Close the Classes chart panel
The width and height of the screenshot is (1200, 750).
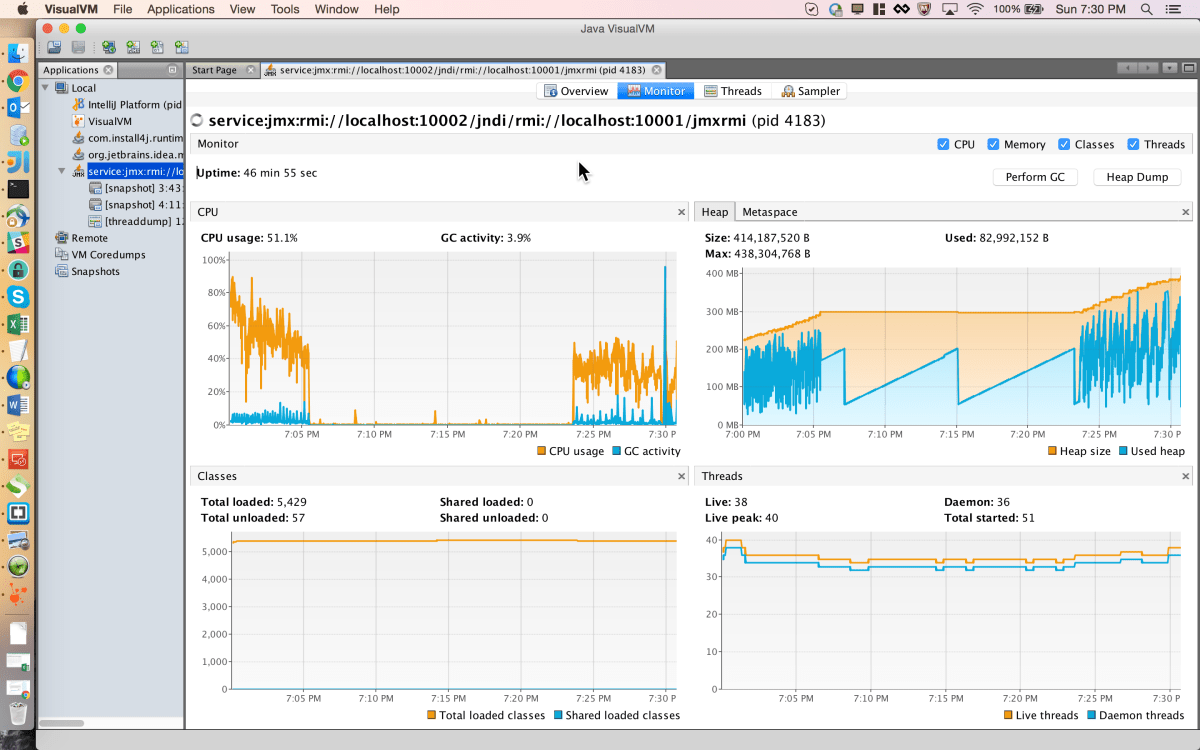tap(682, 476)
